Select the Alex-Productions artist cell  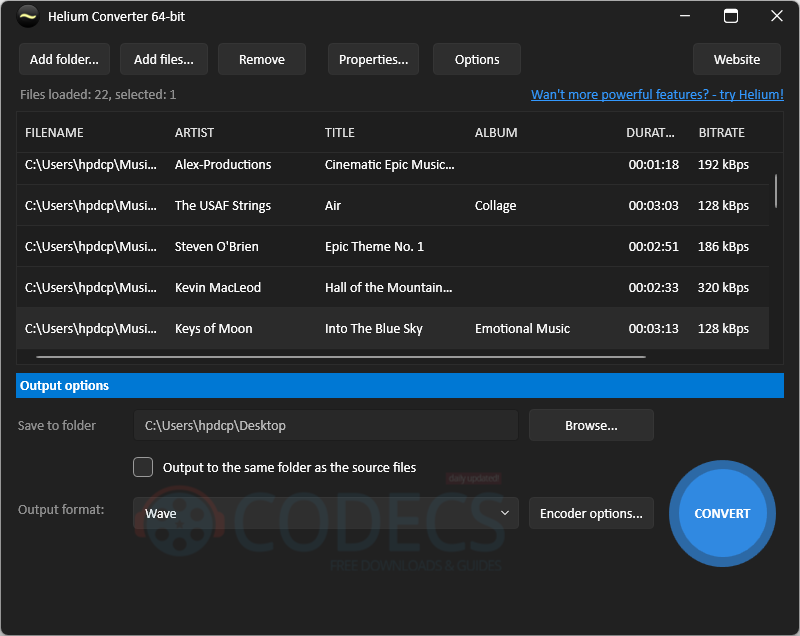[x=223, y=165]
